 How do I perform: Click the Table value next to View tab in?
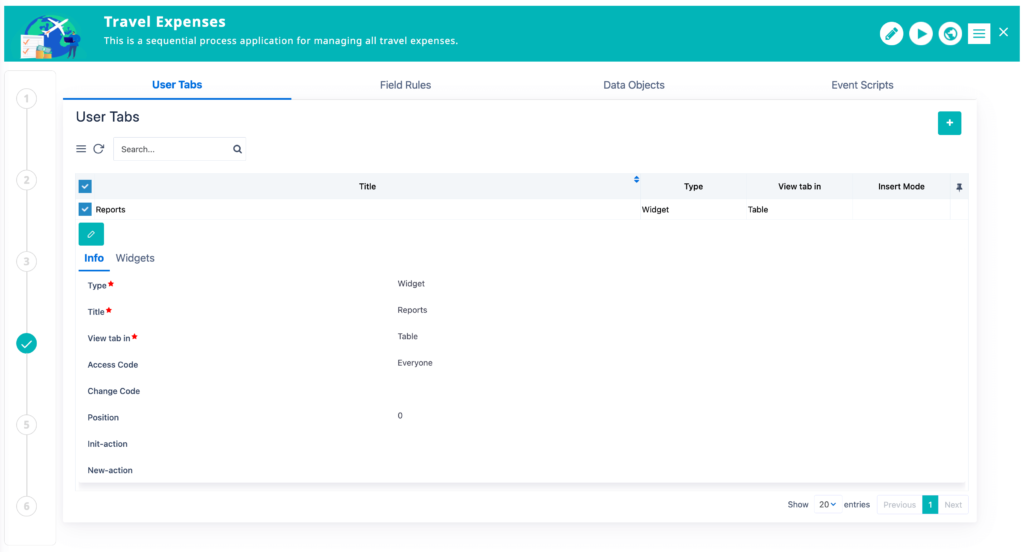(x=408, y=336)
